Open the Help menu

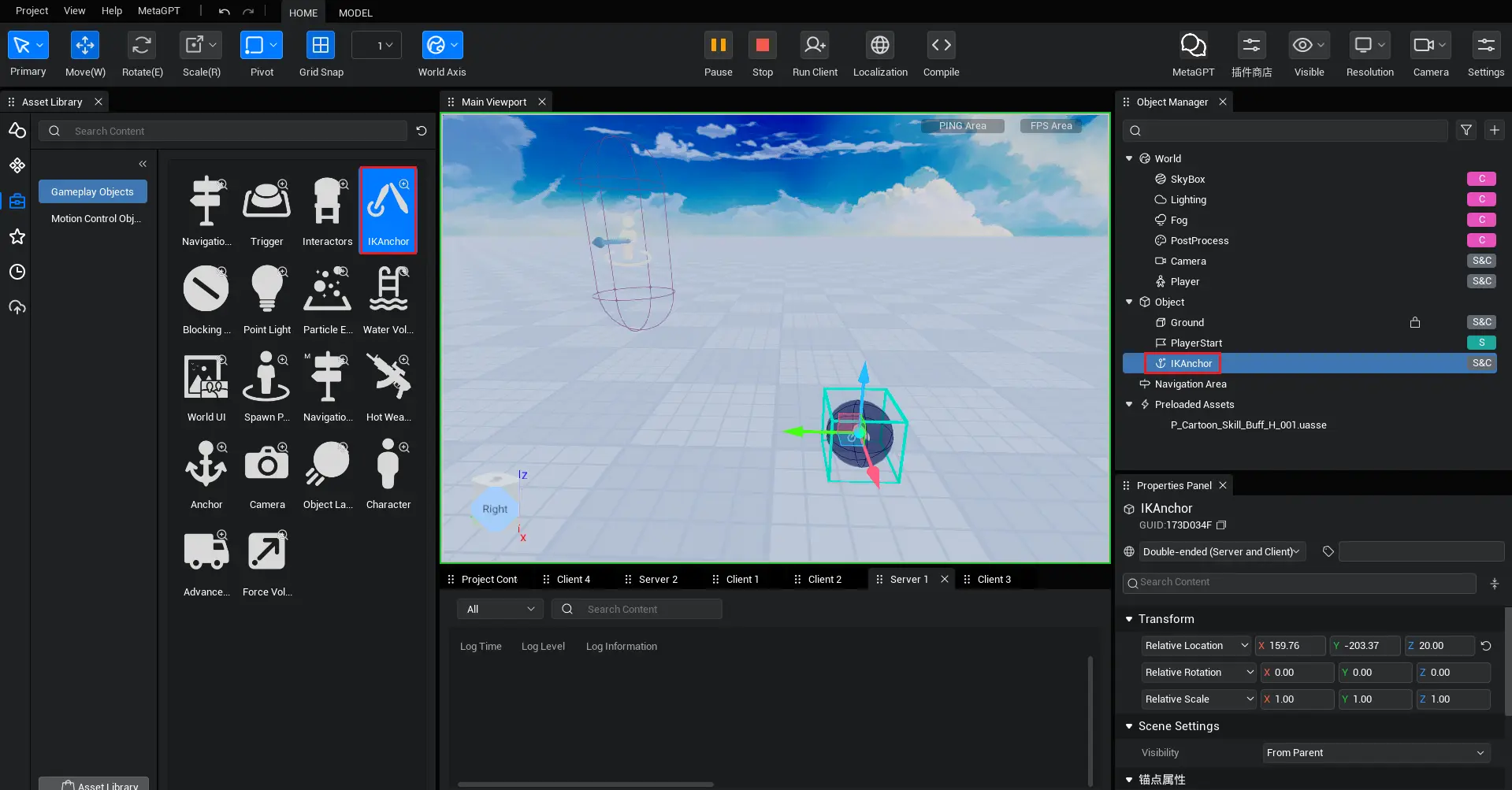[x=112, y=10]
